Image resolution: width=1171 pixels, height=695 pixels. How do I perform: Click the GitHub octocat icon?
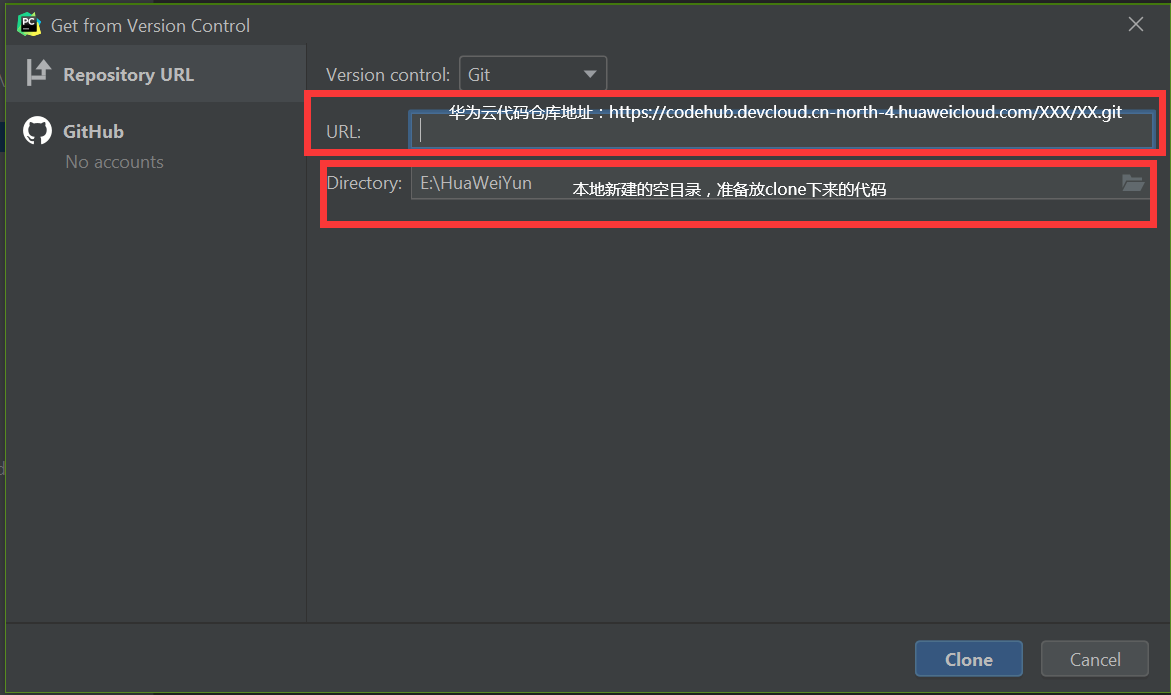[x=37, y=131]
